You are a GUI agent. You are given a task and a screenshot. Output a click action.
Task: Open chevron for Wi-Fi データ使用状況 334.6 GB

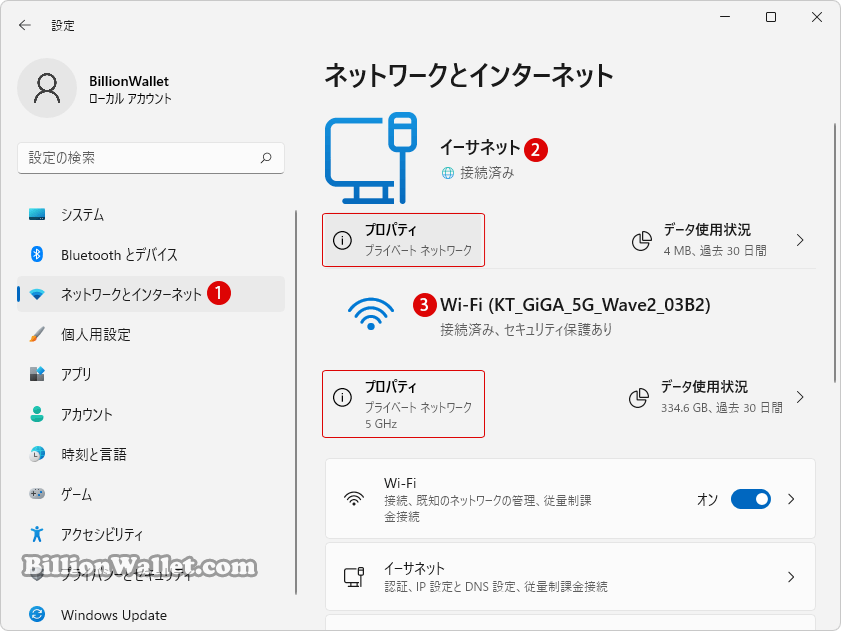click(800, 397)
